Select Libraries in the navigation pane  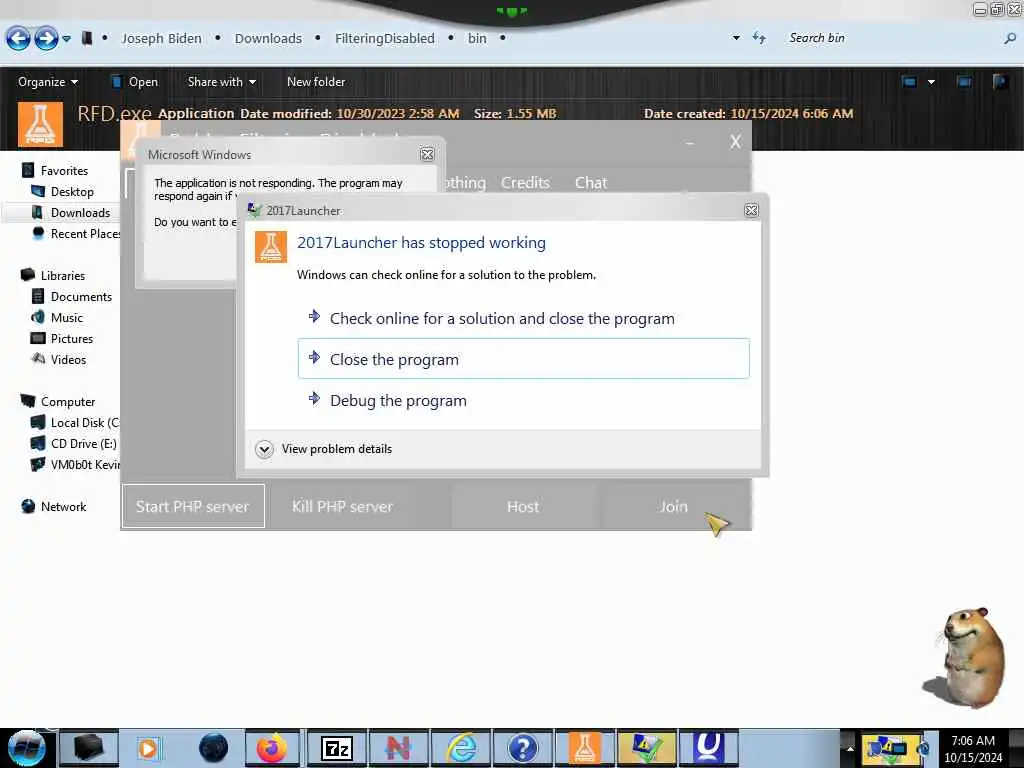coord(63,276)
